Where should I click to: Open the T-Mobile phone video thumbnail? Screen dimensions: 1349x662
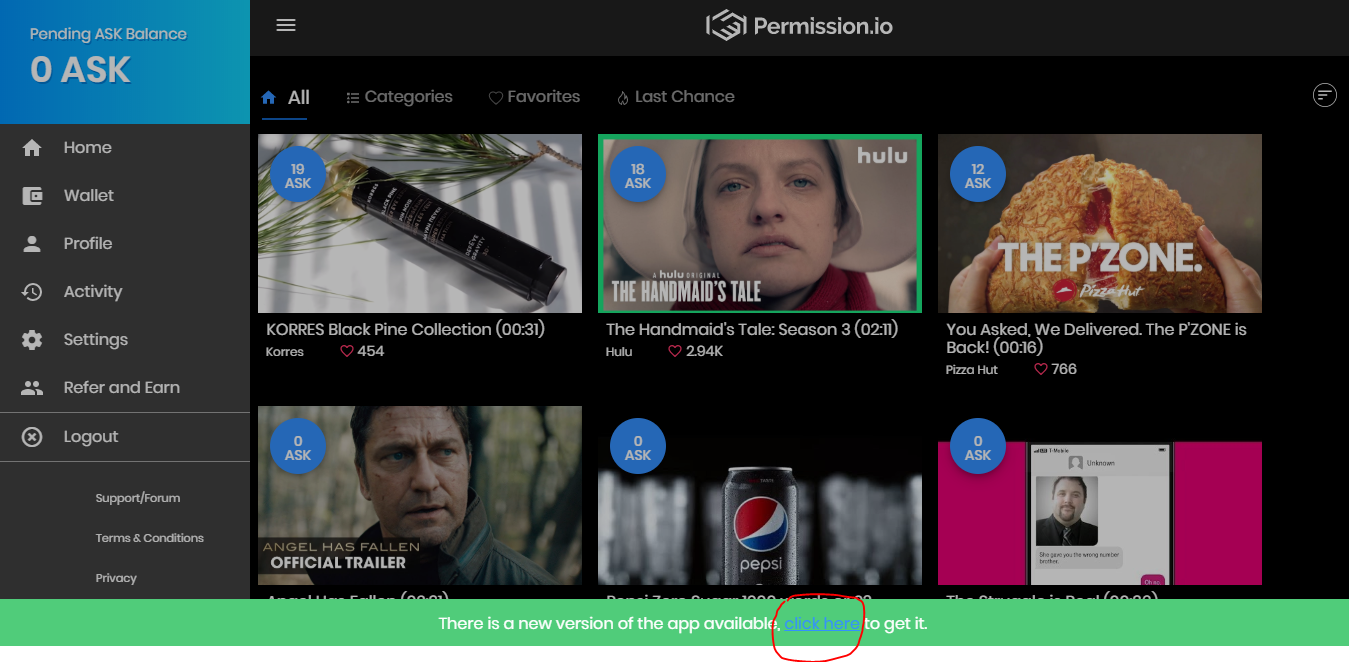coord(1100,513)
